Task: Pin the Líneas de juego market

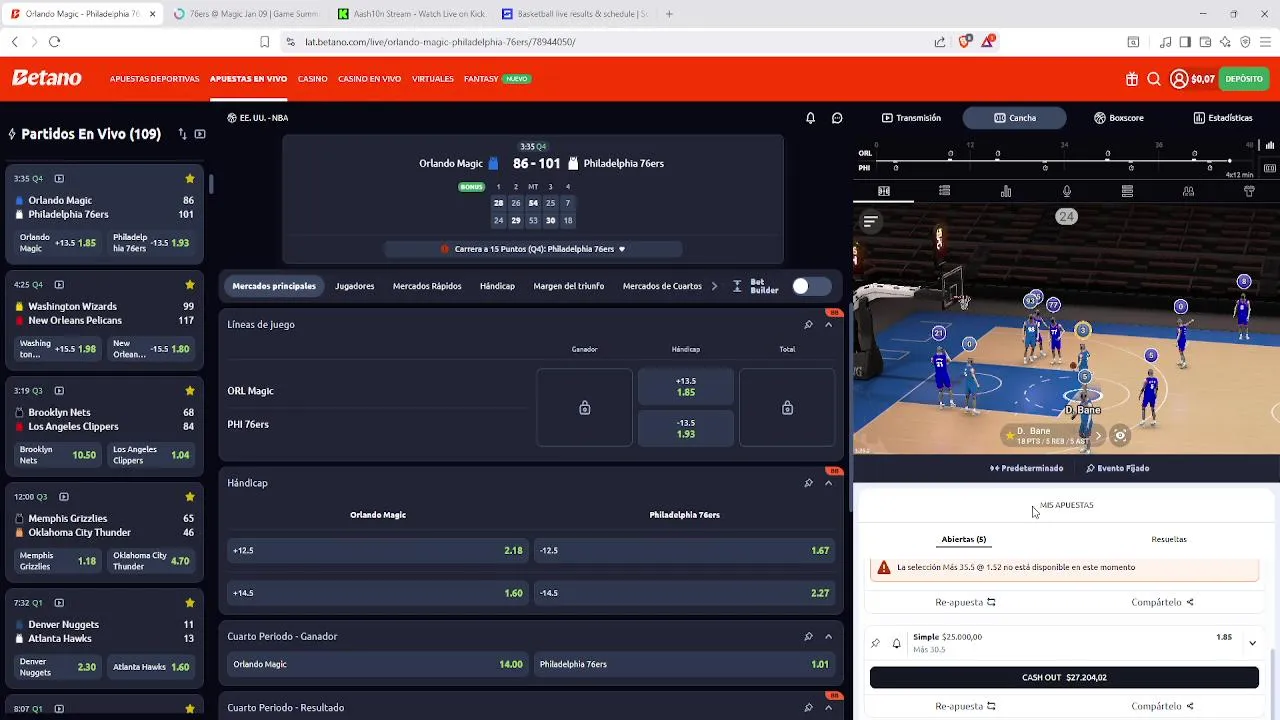Action: coord(808,324)
